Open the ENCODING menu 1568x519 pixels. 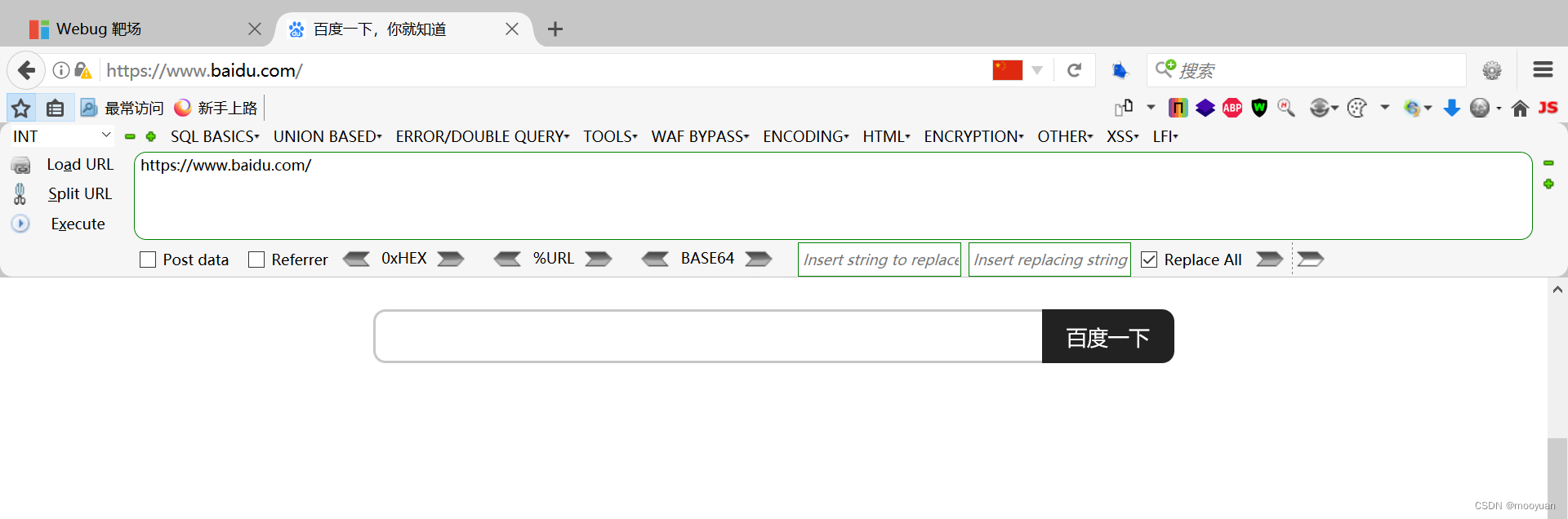pyautogui.click(x=806, y=136)
